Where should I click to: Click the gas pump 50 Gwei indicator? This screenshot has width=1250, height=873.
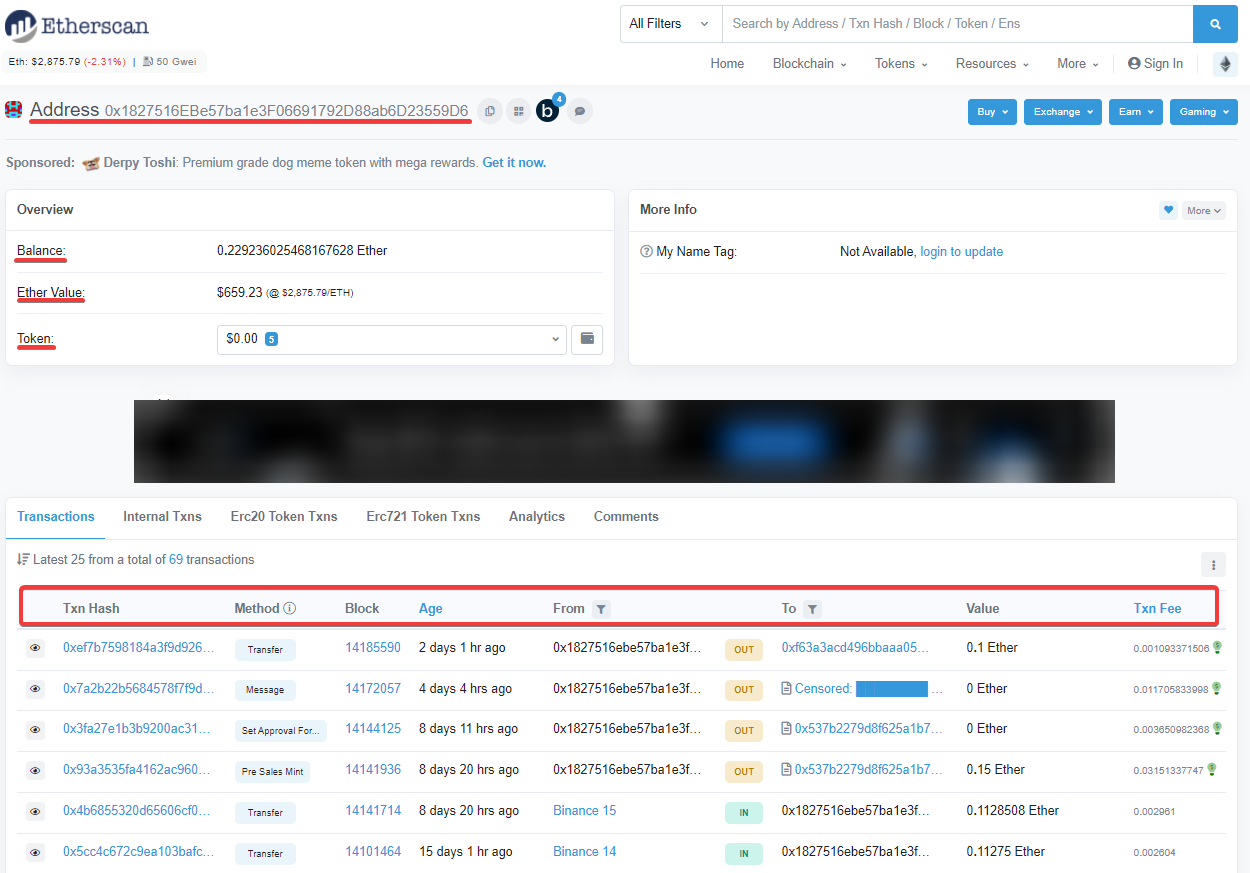(169, 62)
